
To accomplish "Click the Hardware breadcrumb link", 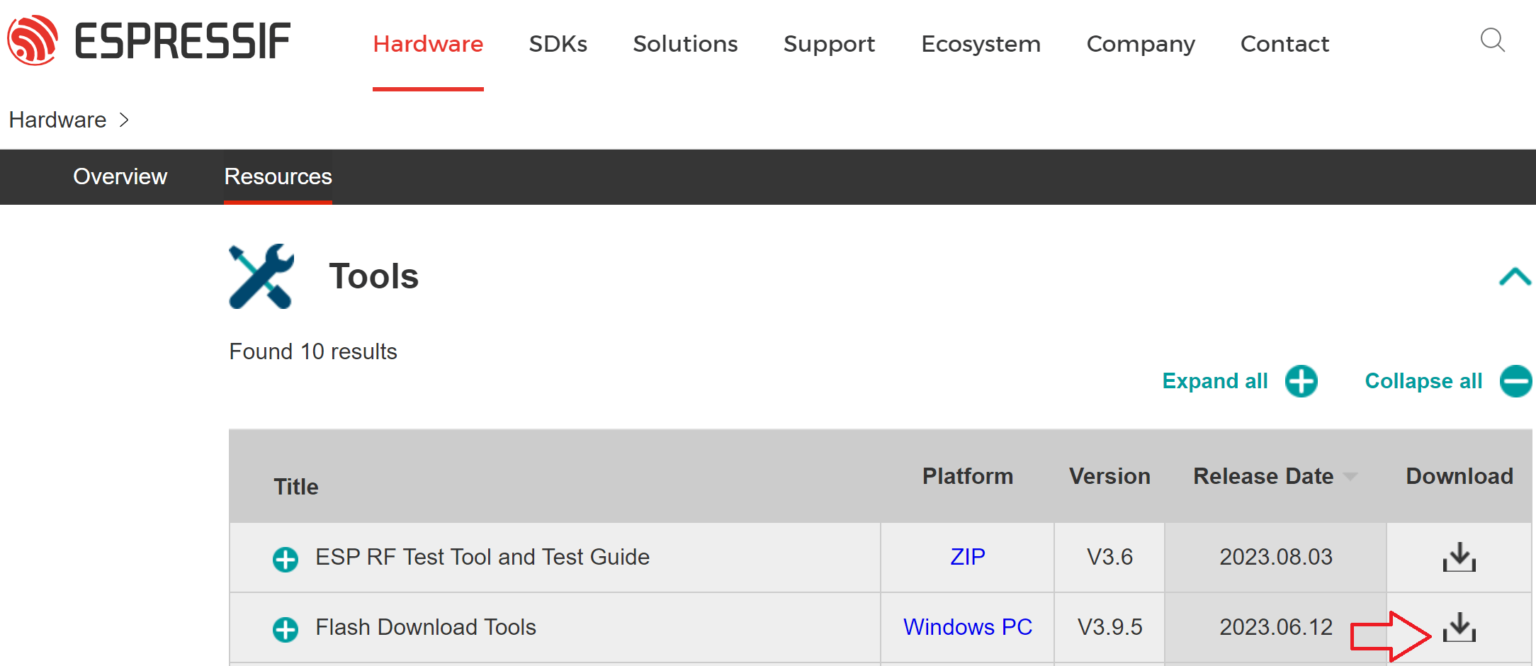I will pos(57,120).
